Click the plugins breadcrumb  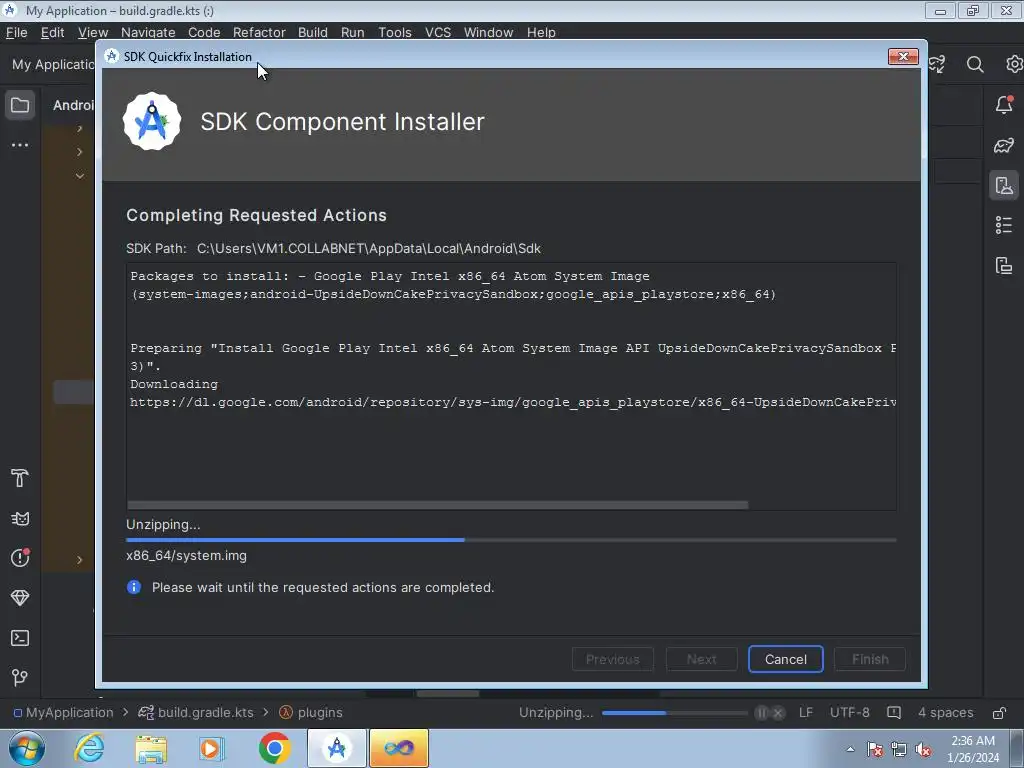coord(311,712)
